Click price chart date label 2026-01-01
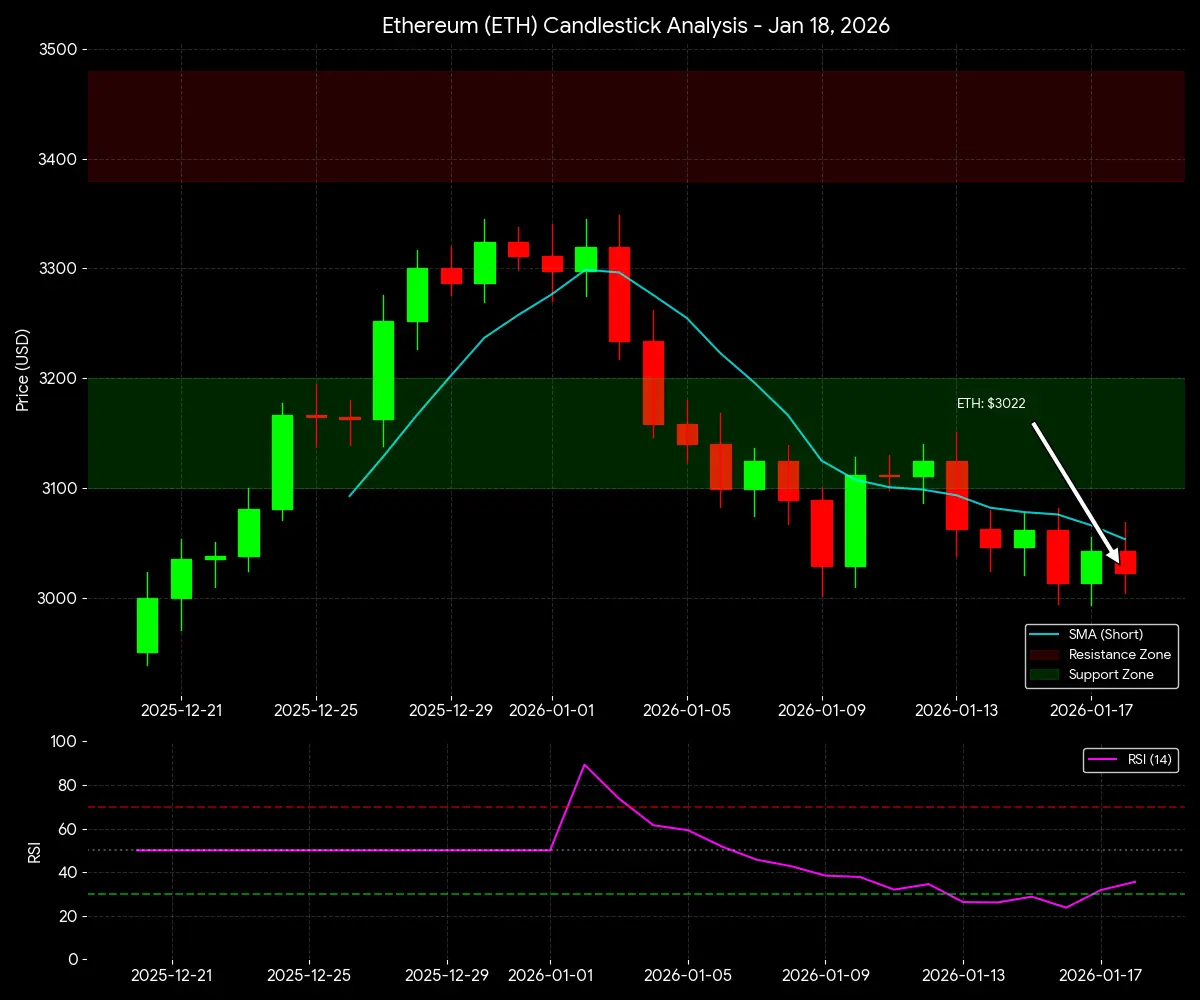Screen dimensions: 1200x1000 (x=552, y=710)
